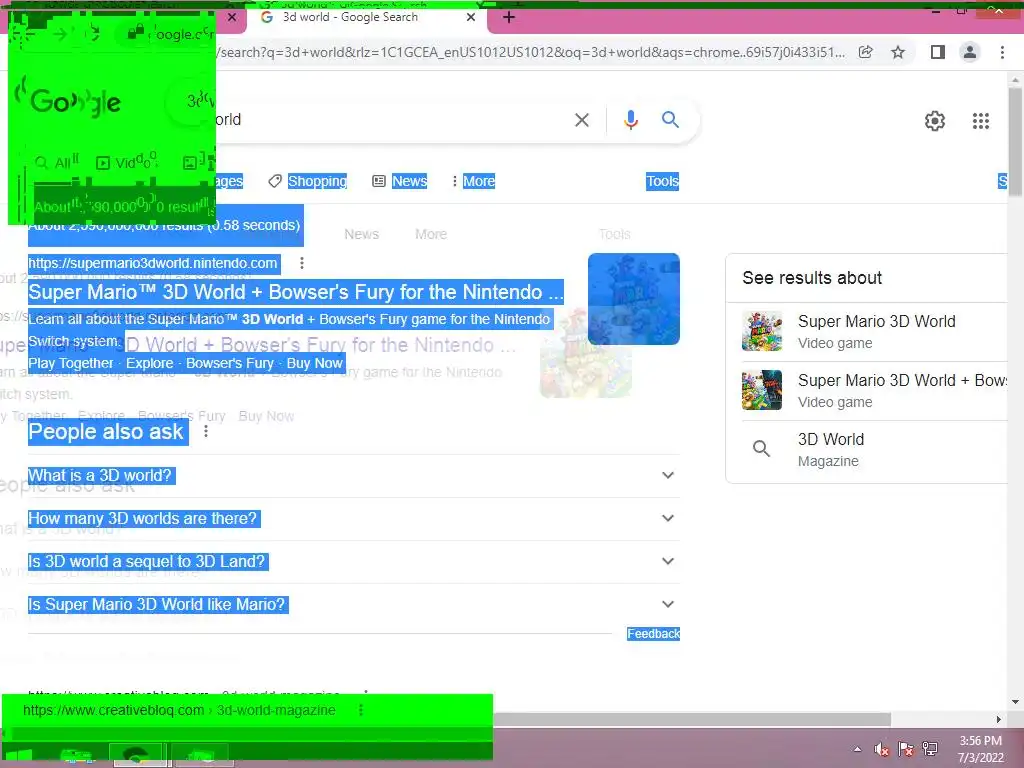Click the Feedback link

653,634
